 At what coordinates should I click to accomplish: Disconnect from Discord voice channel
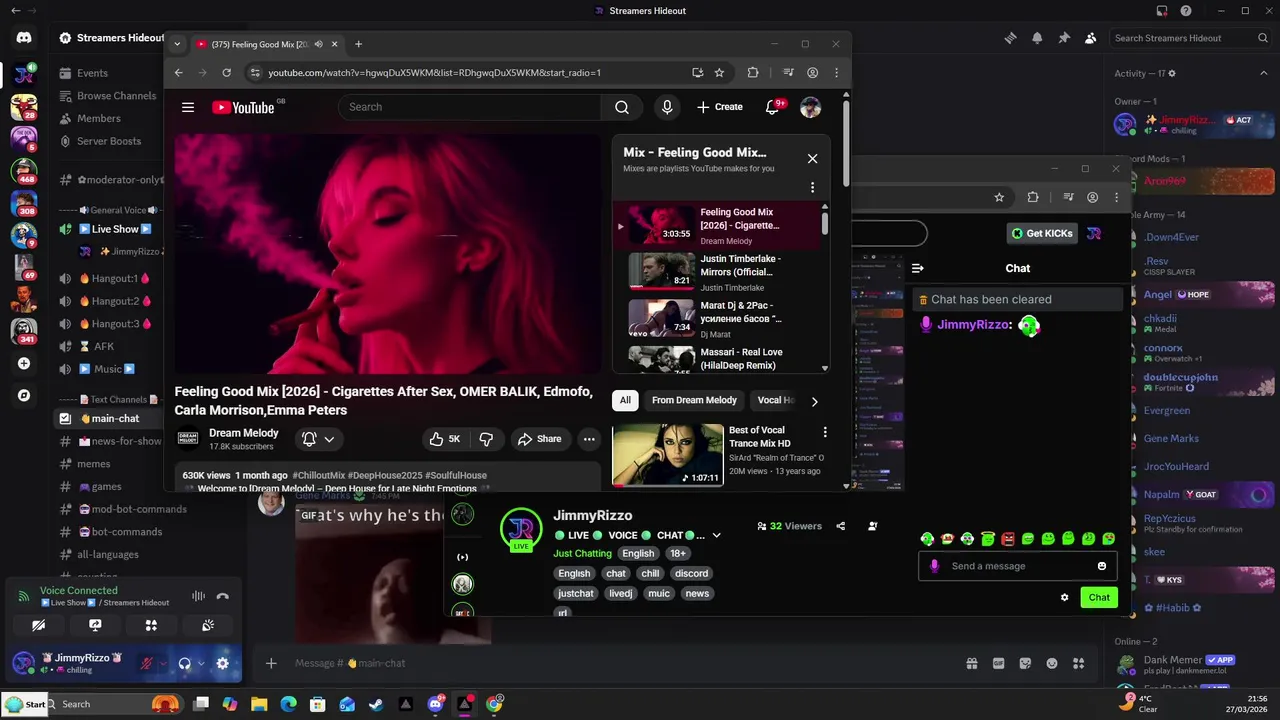pos(223,597)
